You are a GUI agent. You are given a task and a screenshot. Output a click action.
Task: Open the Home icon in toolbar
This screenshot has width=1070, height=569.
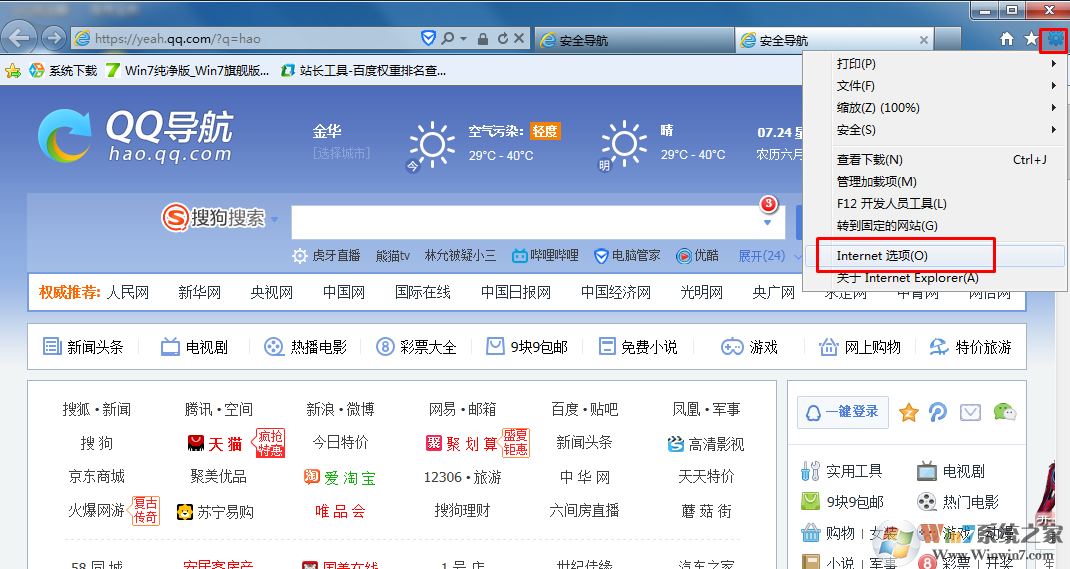tap(1007, 39)
